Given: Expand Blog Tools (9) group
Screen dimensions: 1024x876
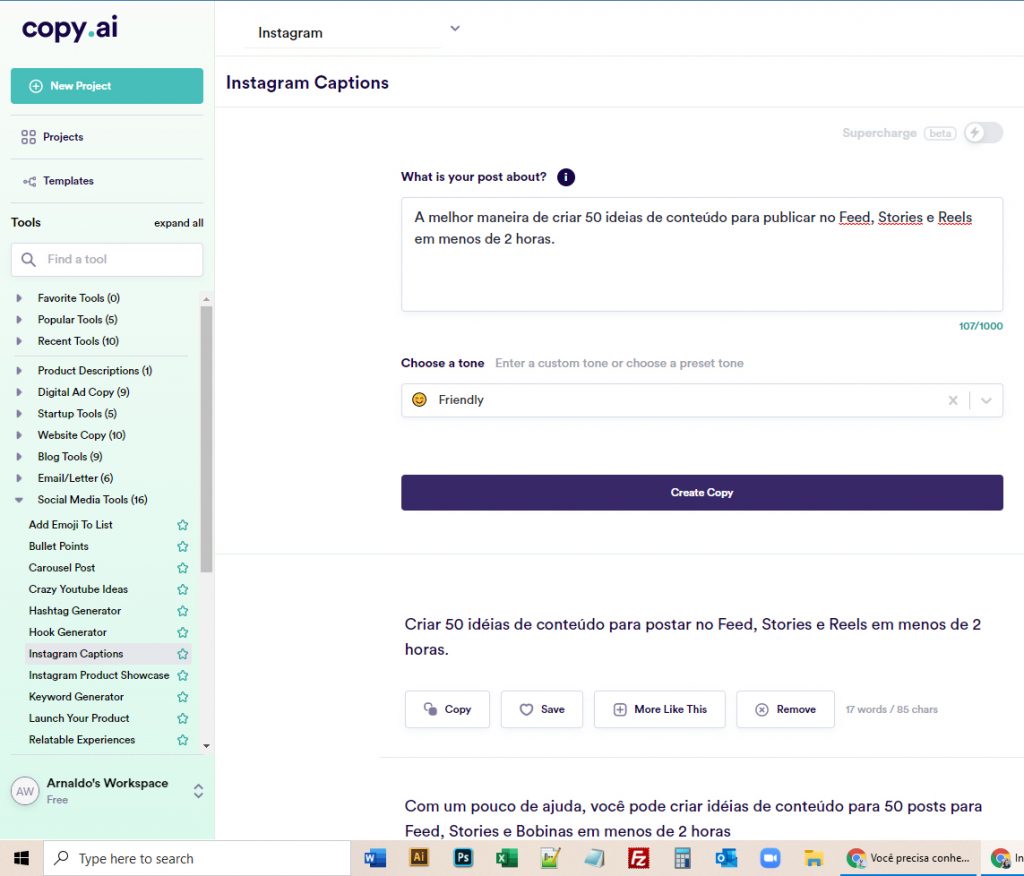Looking at the screenshot, I should click(19, 457).
